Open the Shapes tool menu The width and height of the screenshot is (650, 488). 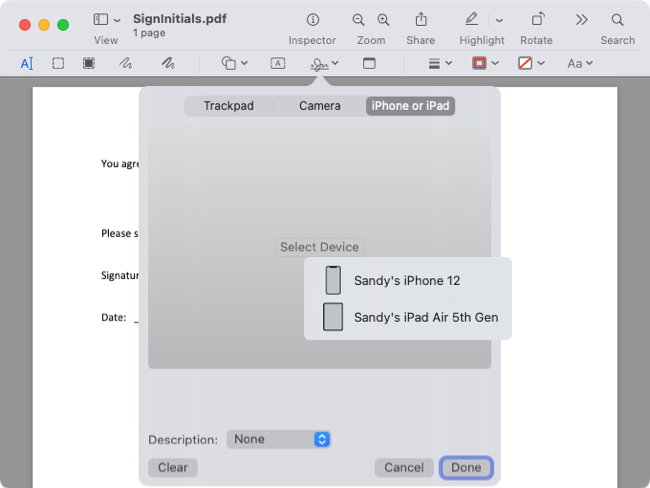coord(234,63)
